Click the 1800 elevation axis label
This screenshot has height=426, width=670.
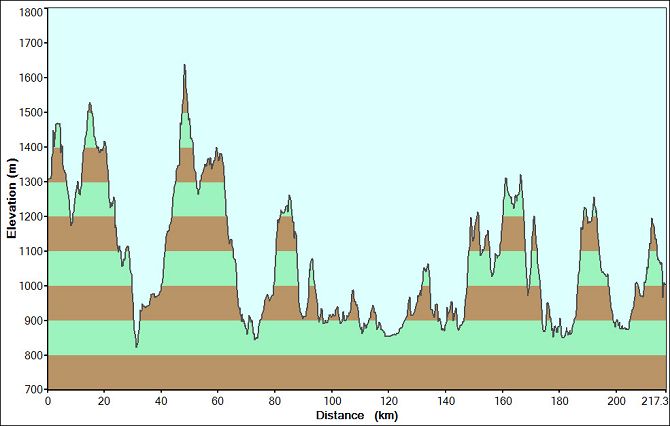tap(31, 12)
